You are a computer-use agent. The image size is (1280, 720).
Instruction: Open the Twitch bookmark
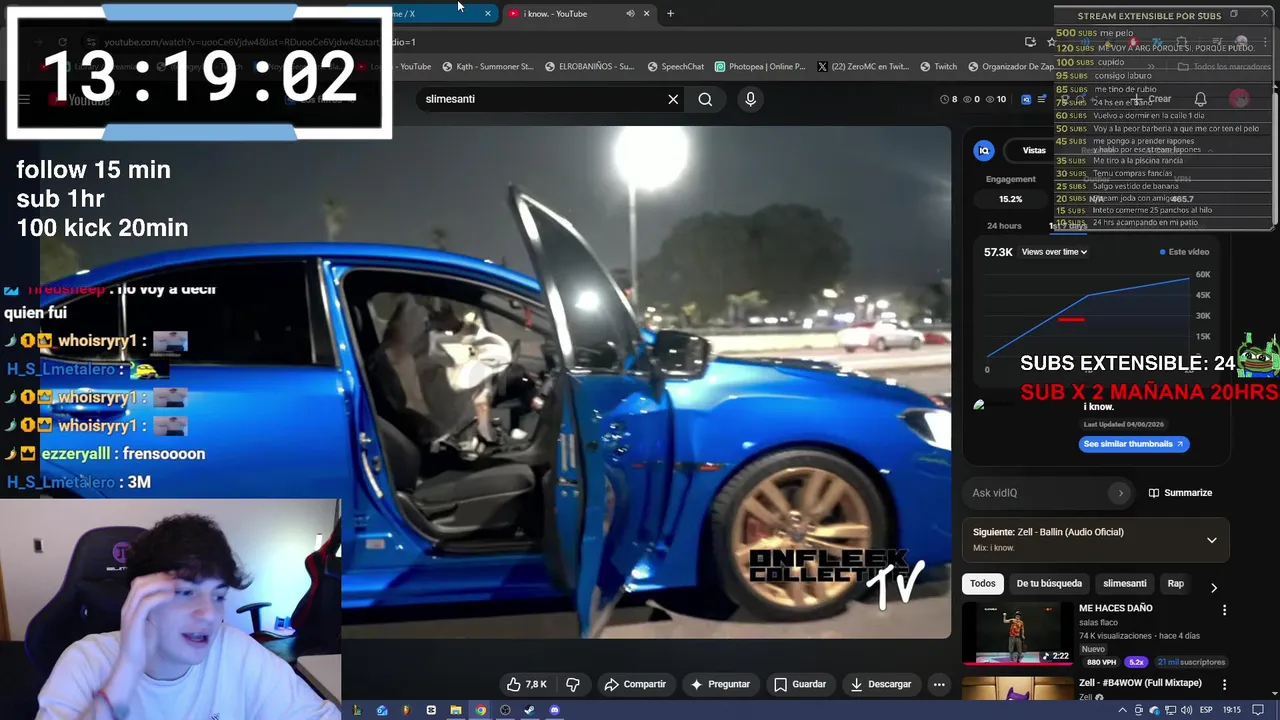tap(938, 67)
